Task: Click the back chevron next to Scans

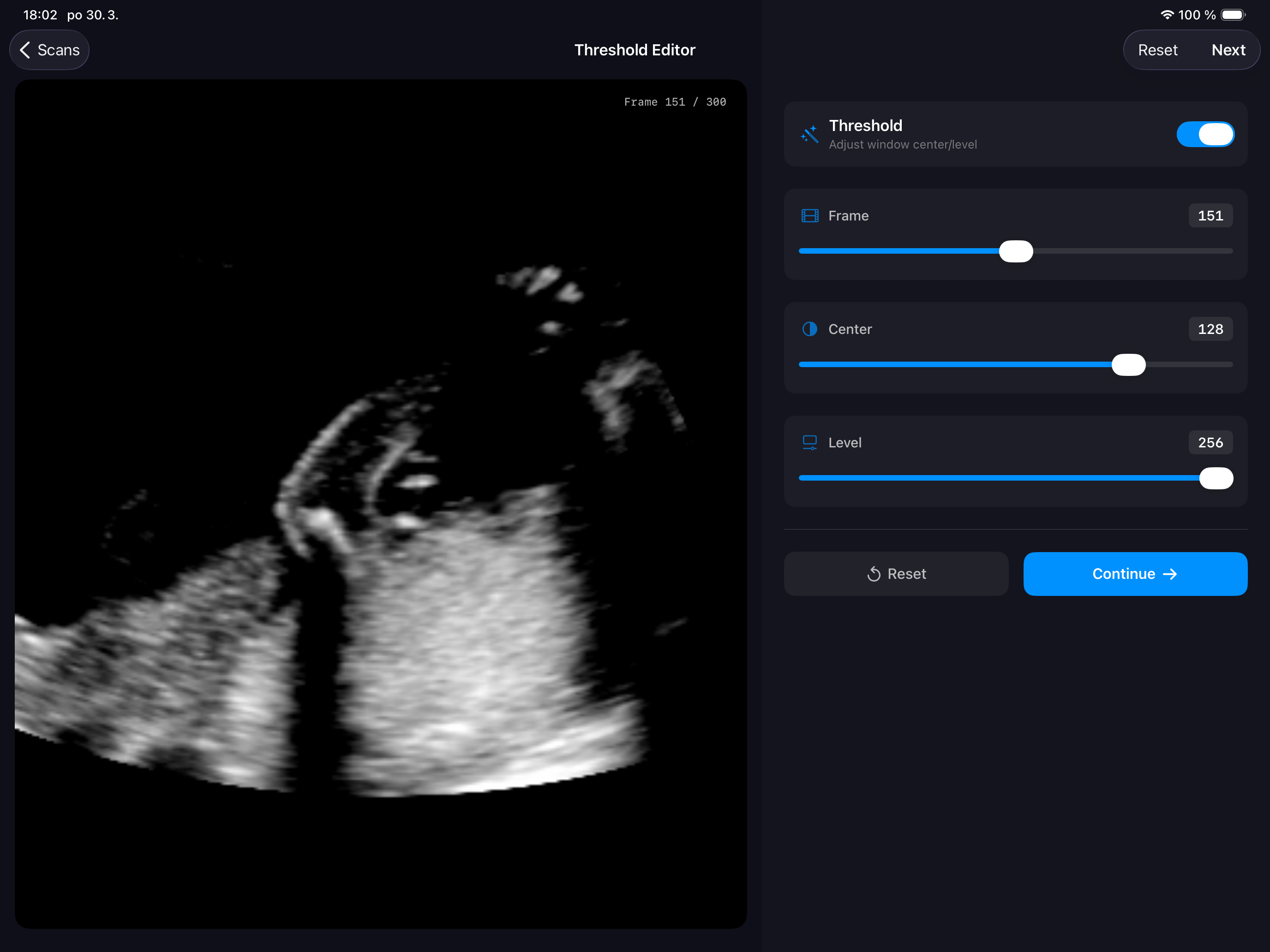Action: pos(24,50)
